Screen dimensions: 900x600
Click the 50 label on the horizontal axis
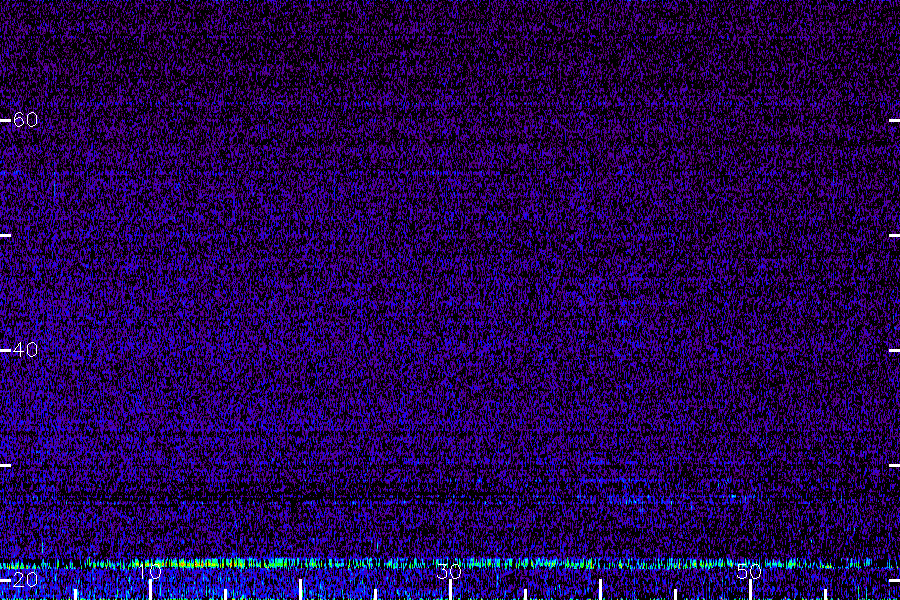[749, 572]
